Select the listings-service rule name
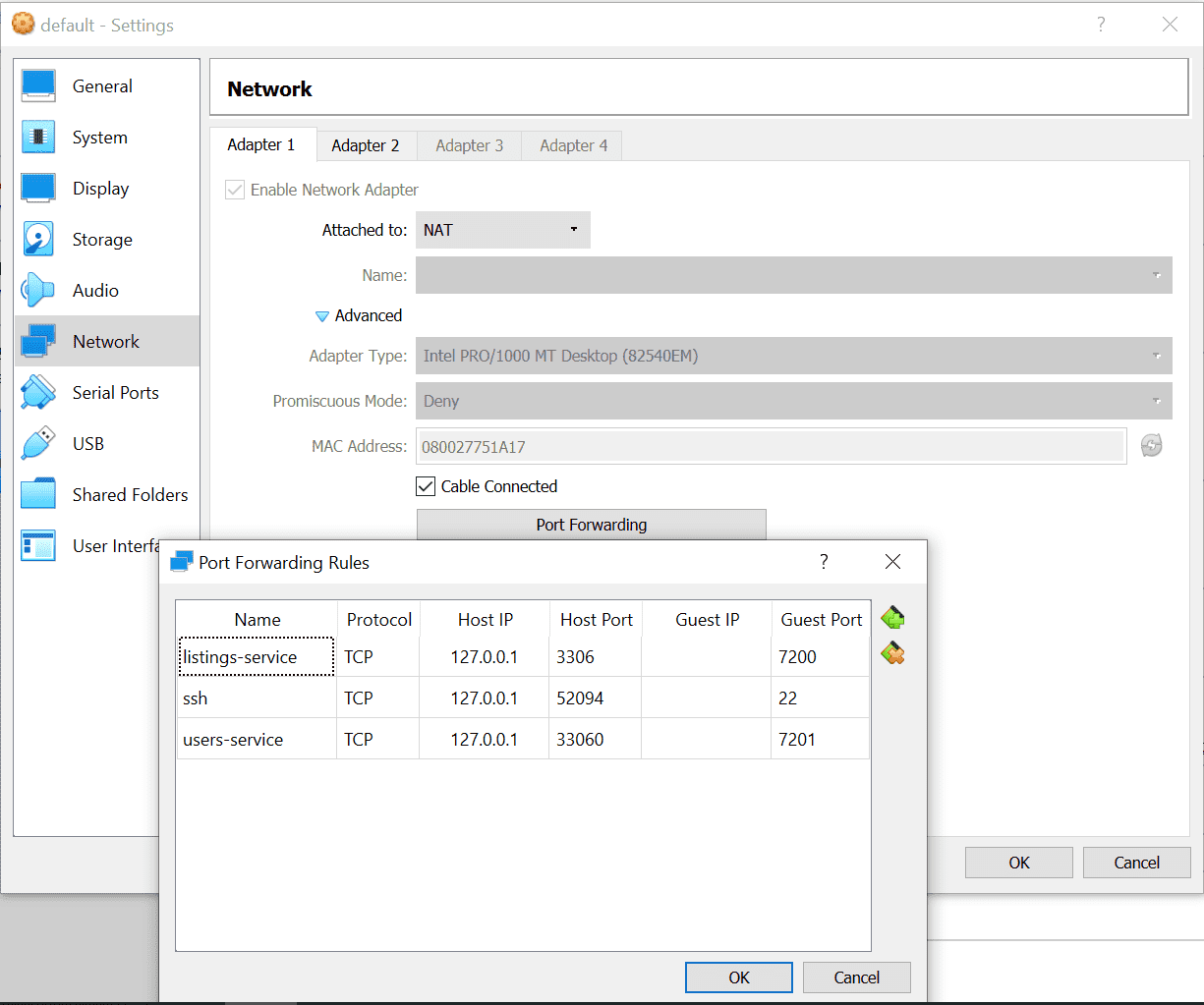Screen dimensions: 1204x1005 click(257, 656)
